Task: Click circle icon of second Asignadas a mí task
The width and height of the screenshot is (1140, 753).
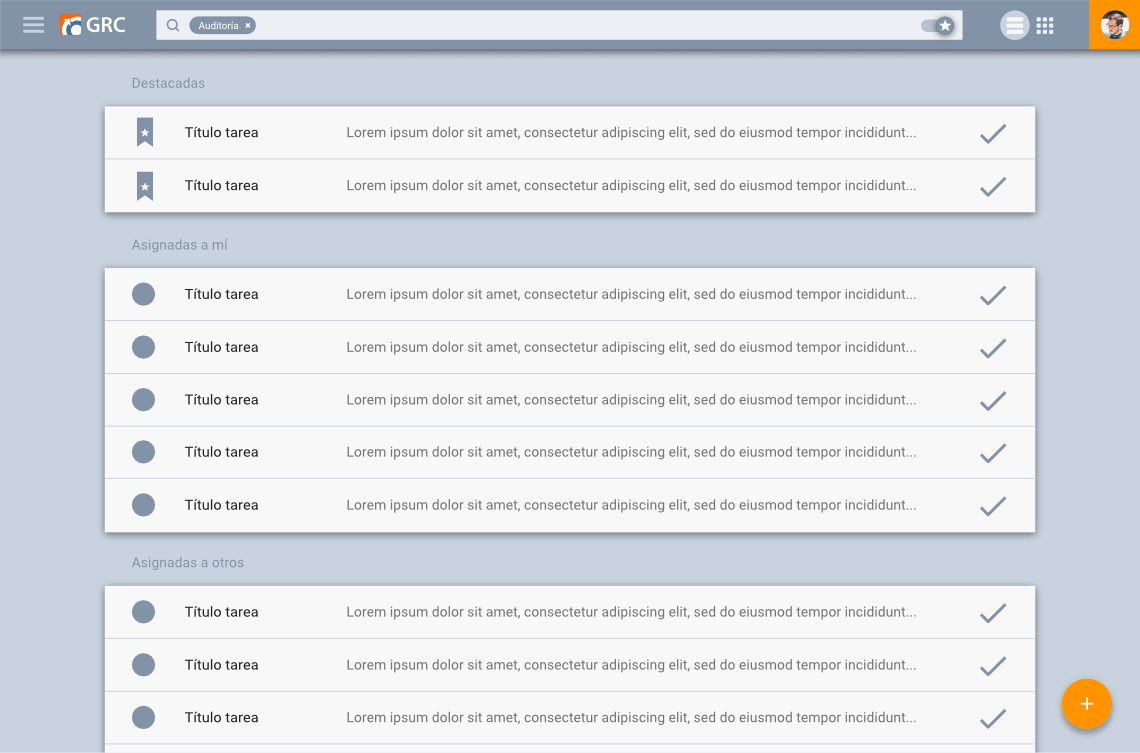Action: [x=143, y=347]
